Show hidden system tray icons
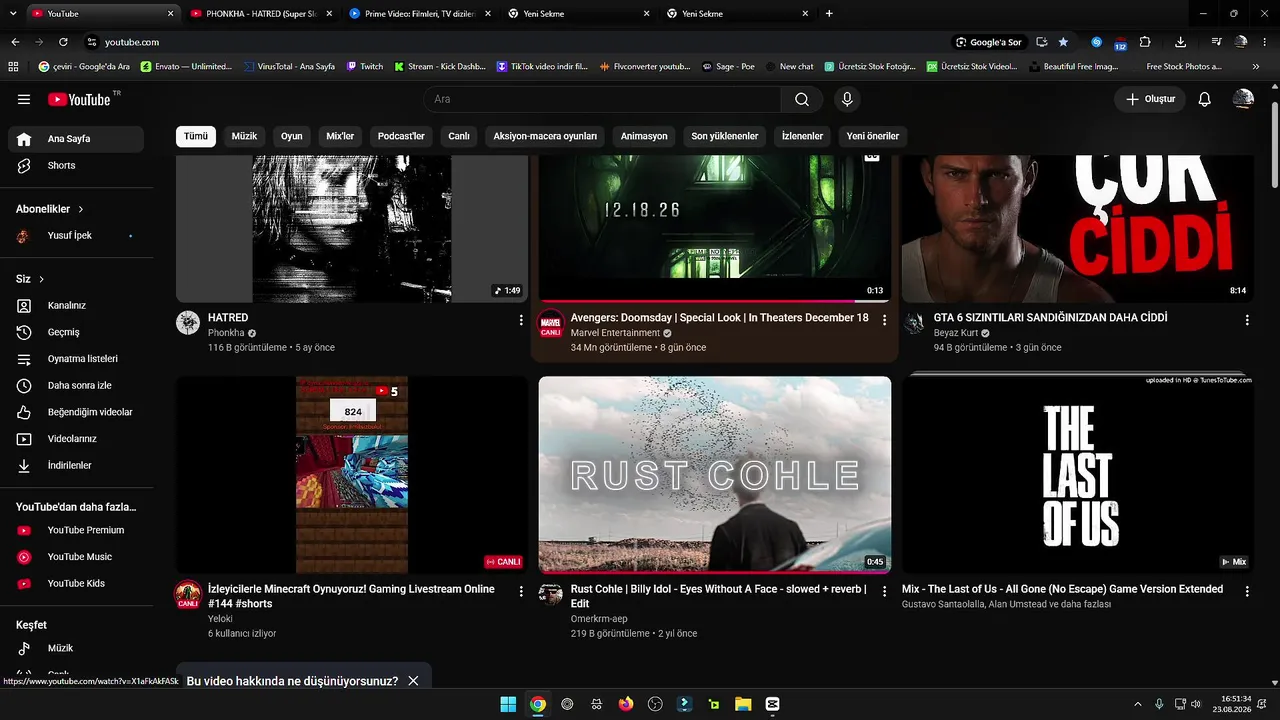 (x=1137, y=704)
